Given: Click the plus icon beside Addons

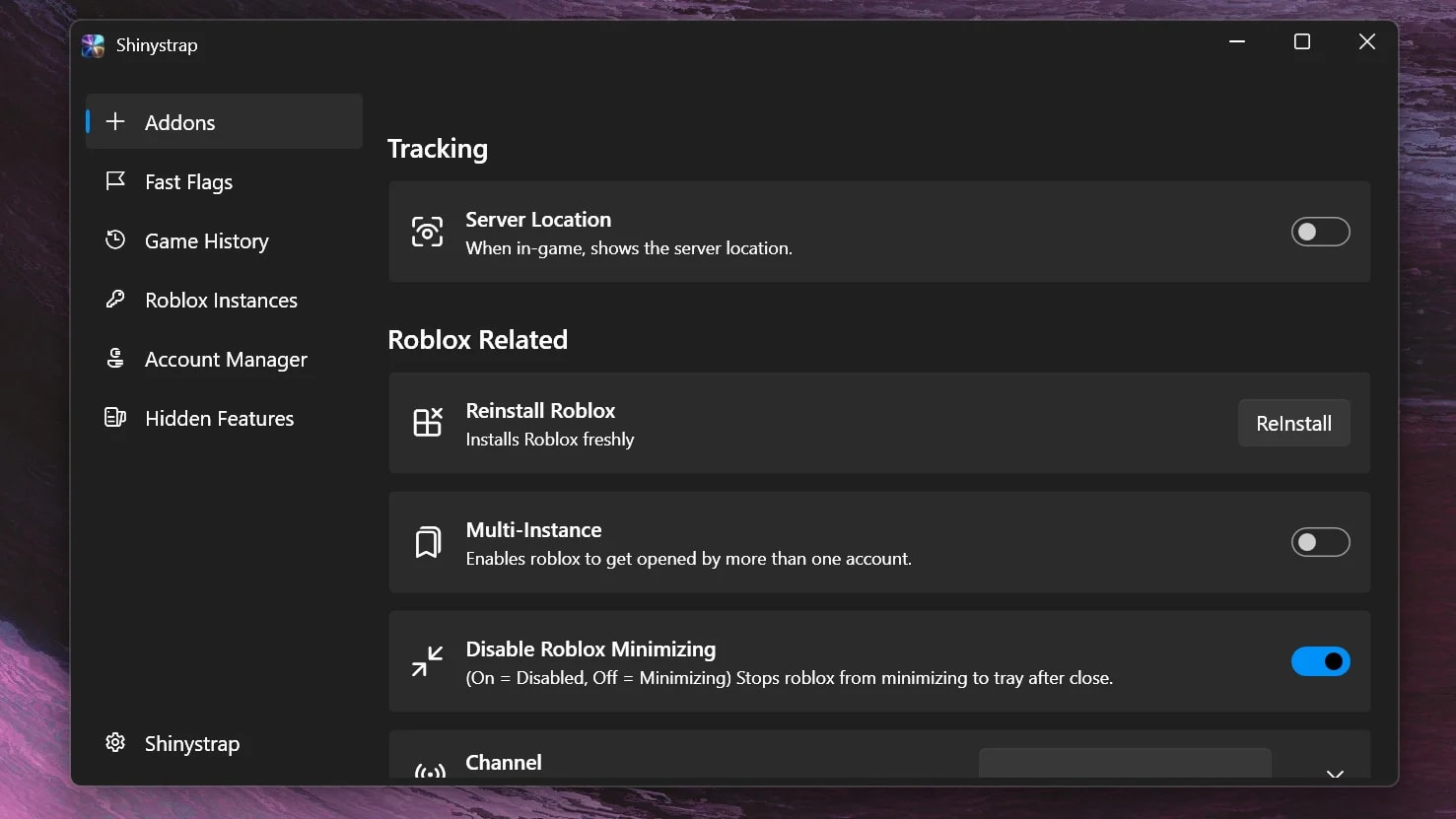Looking at the screenshot, I should (x=115, y=121).
